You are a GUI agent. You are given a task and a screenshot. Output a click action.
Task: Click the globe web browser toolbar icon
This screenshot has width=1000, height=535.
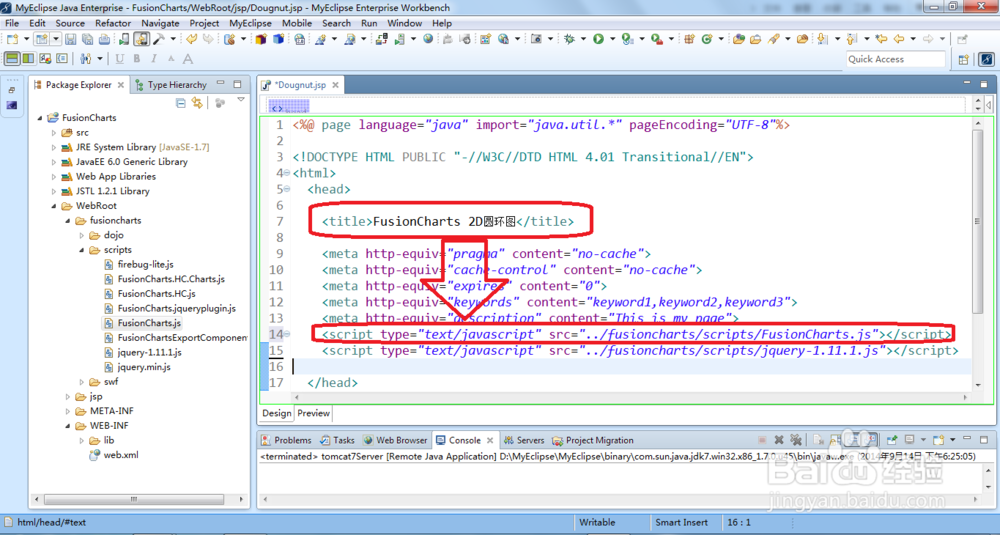click(x=428, y=39)
